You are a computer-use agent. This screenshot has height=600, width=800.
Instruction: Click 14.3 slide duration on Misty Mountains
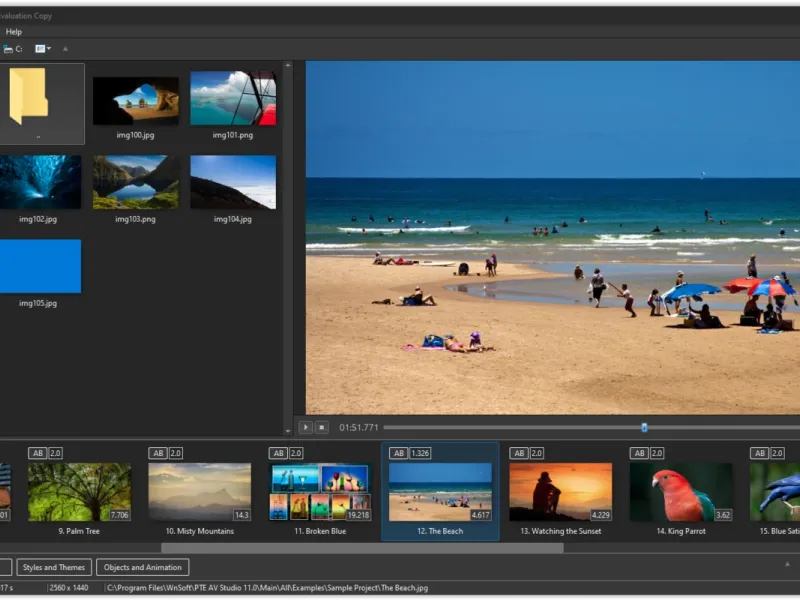242,515
